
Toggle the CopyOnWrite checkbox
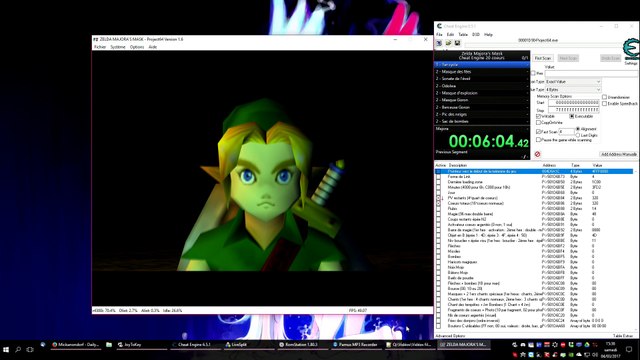pyautogui.click(x=538, y=122)
